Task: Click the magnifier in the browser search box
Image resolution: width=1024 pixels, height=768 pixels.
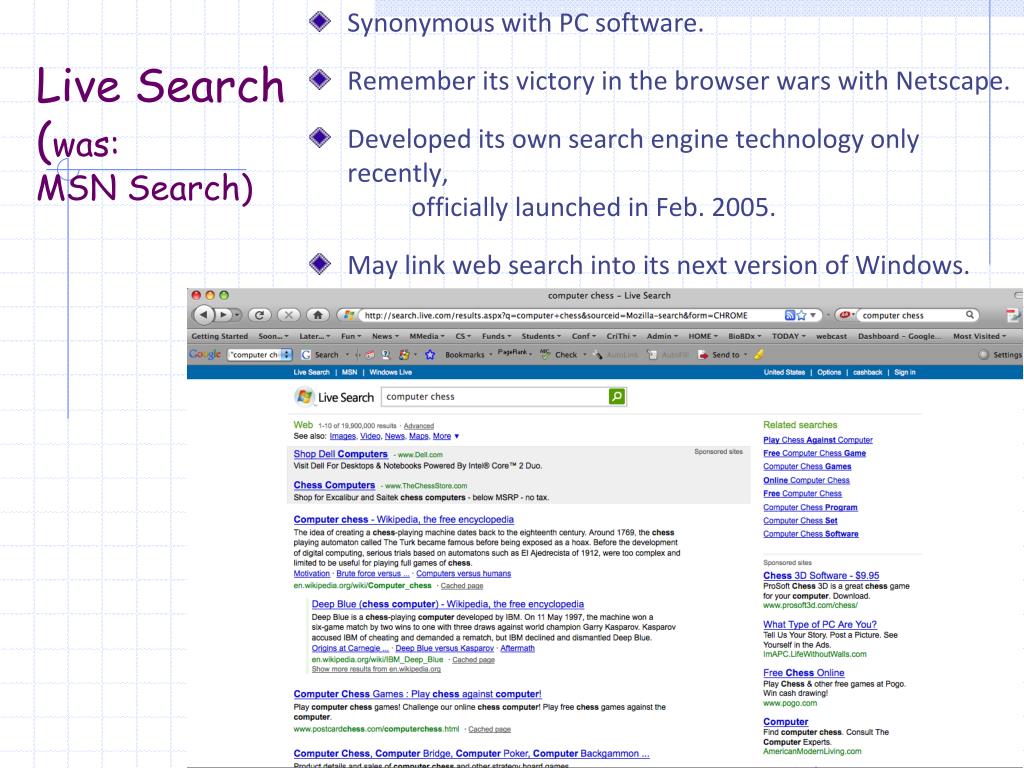Action: click(x=970, y=315)
